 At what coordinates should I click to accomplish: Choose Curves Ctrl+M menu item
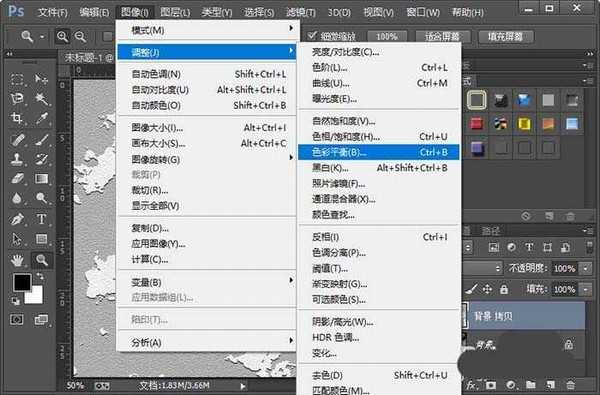379,83
